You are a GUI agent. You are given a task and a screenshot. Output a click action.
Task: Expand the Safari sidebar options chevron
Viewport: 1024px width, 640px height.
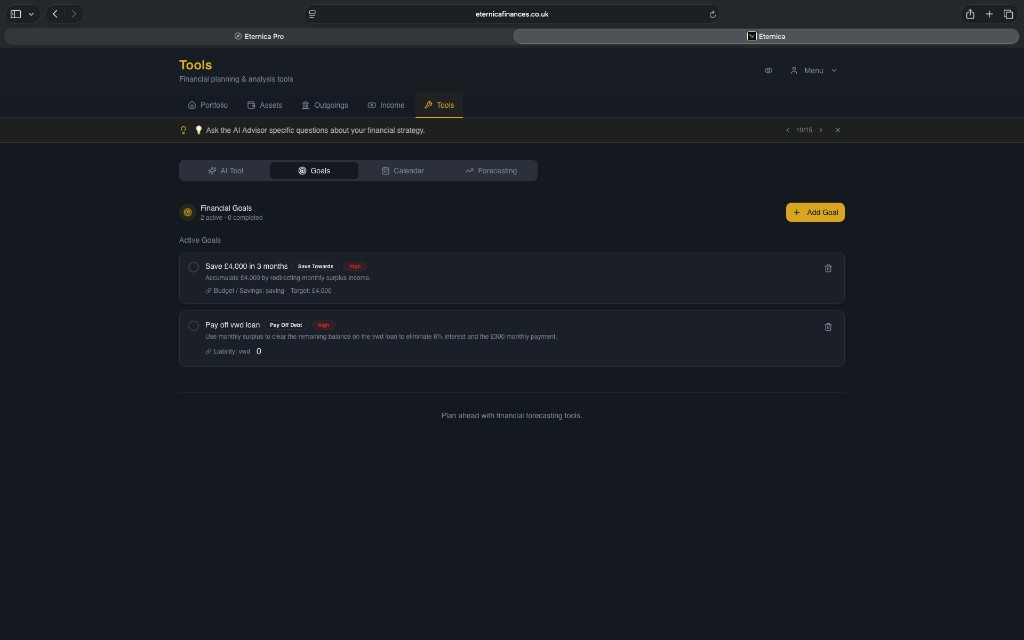31,14
